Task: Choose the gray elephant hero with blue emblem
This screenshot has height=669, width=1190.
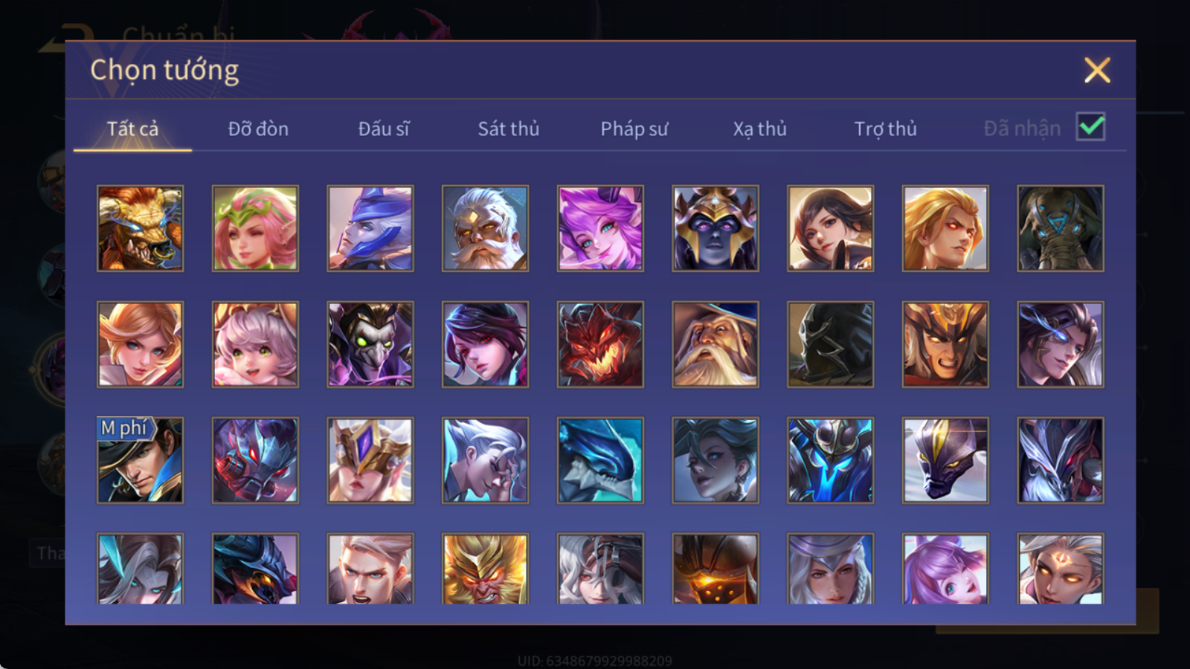Action: [x=1060, y=228]
